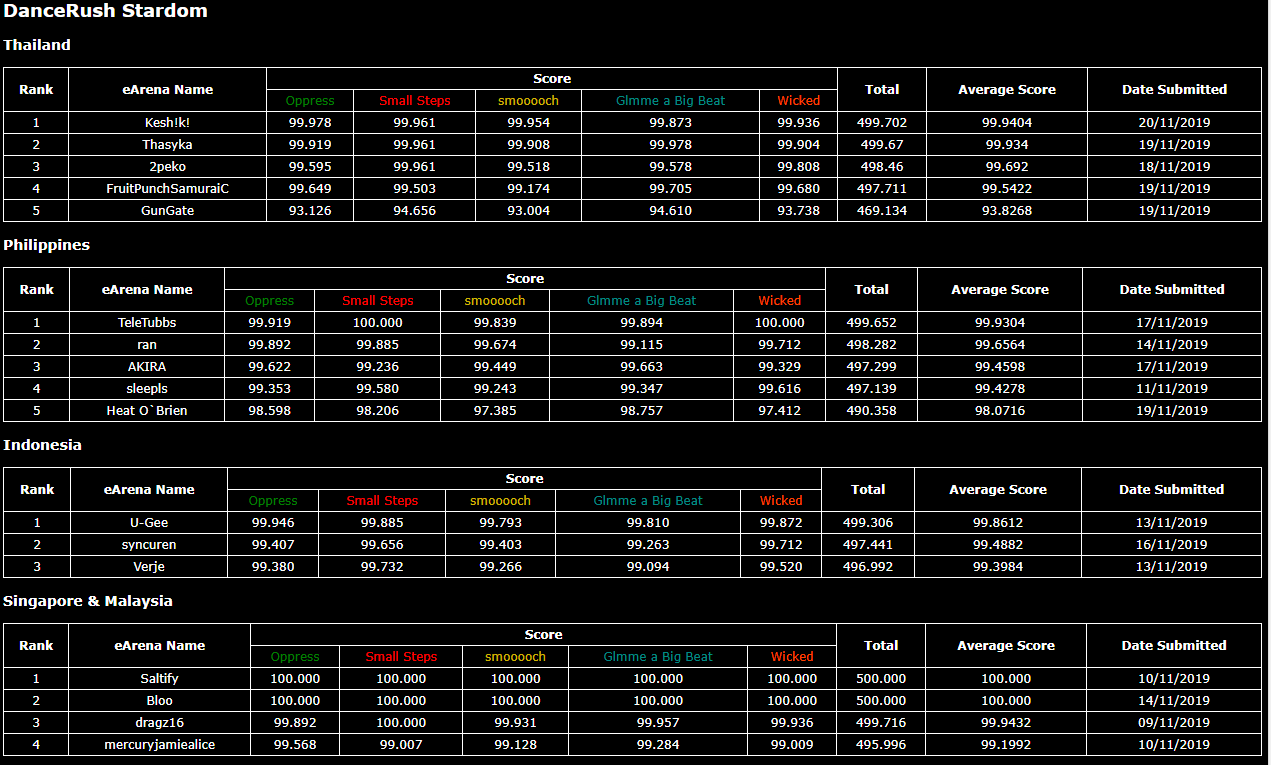The width and height of the screenshot is (1271, 765).
Task: Select U-Gee in the Indonesia table
Action: click(x=149, y=523)
